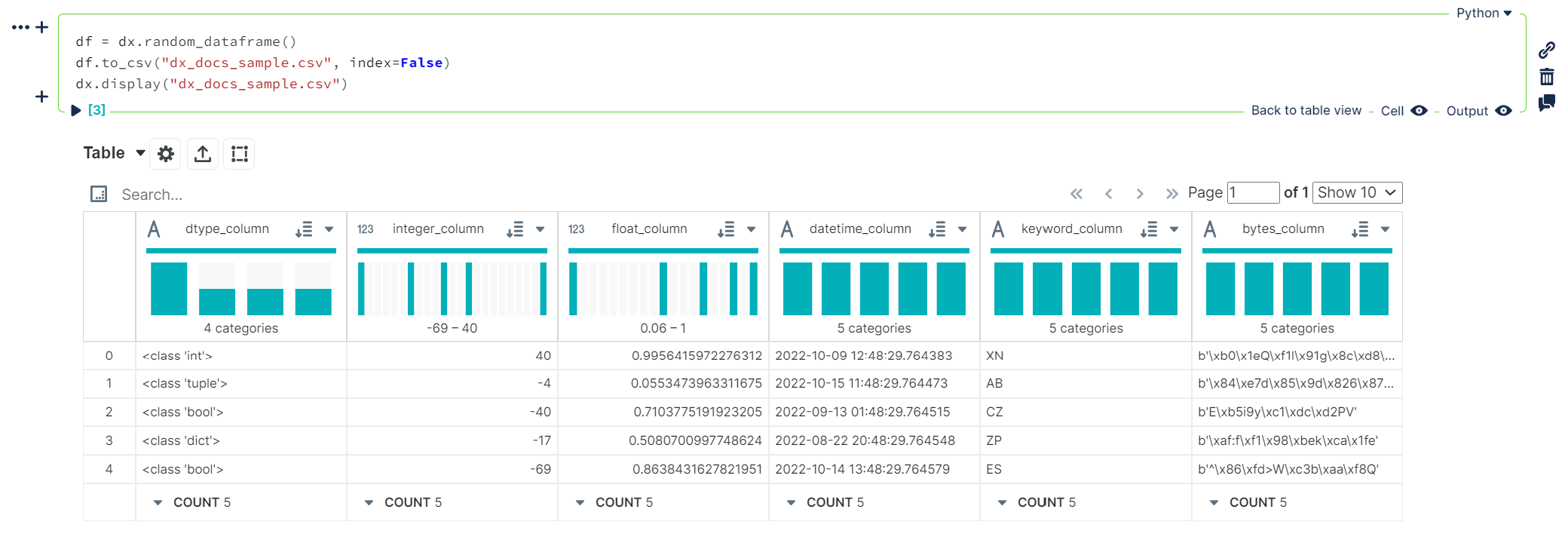Click the export upload icon
The height and width of the screenshot is (537, 1568).
pos(203,154)
